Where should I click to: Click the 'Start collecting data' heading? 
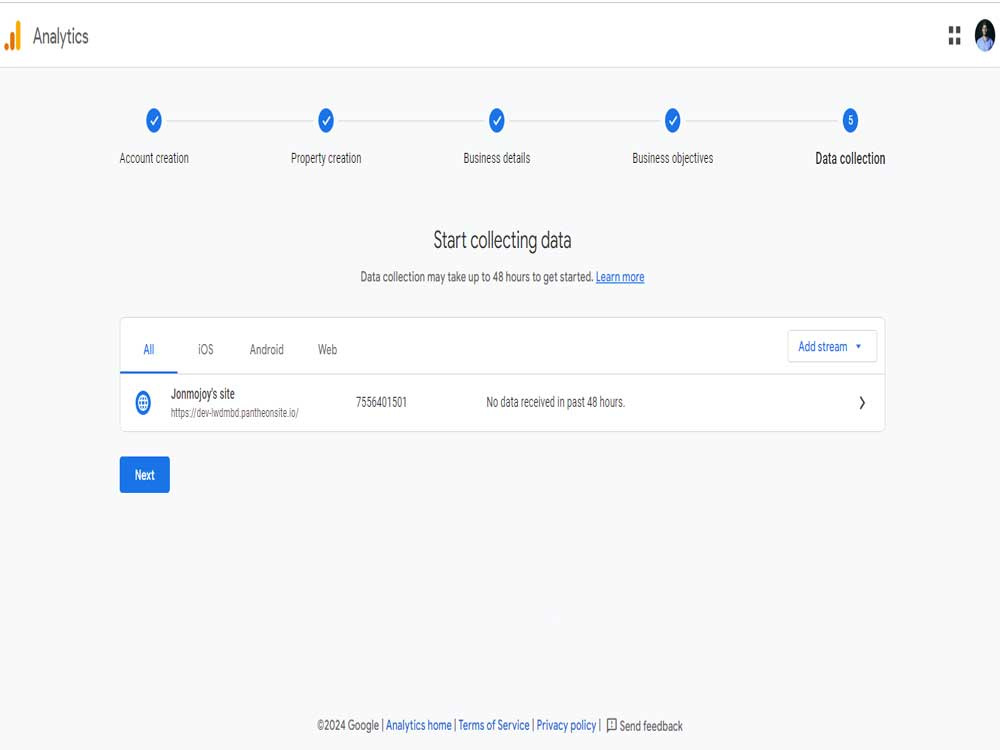pyautogui.click(x=502, y=240)
